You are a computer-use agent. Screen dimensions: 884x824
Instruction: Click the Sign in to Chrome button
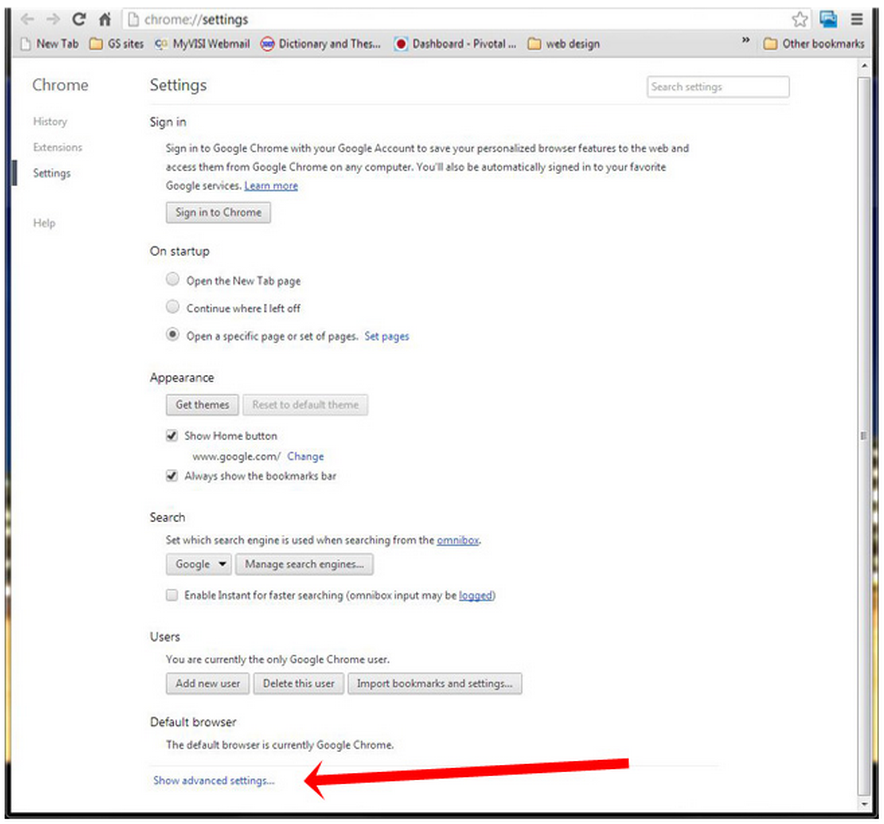click(218, 212)
